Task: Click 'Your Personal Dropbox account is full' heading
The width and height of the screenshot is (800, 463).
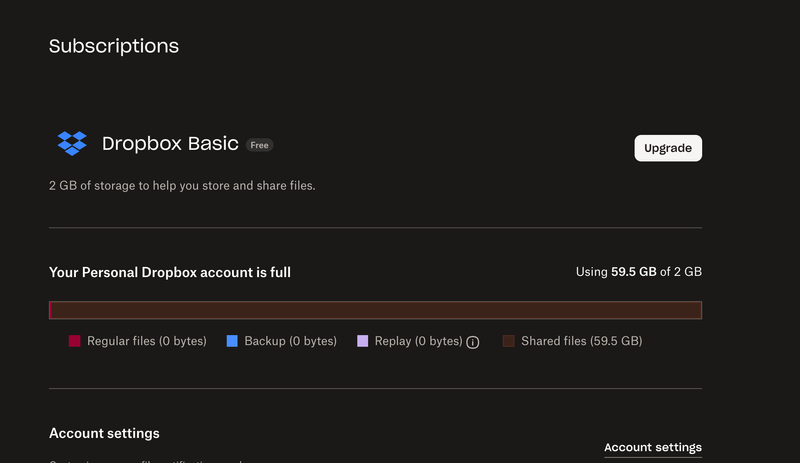Action: 170,272
